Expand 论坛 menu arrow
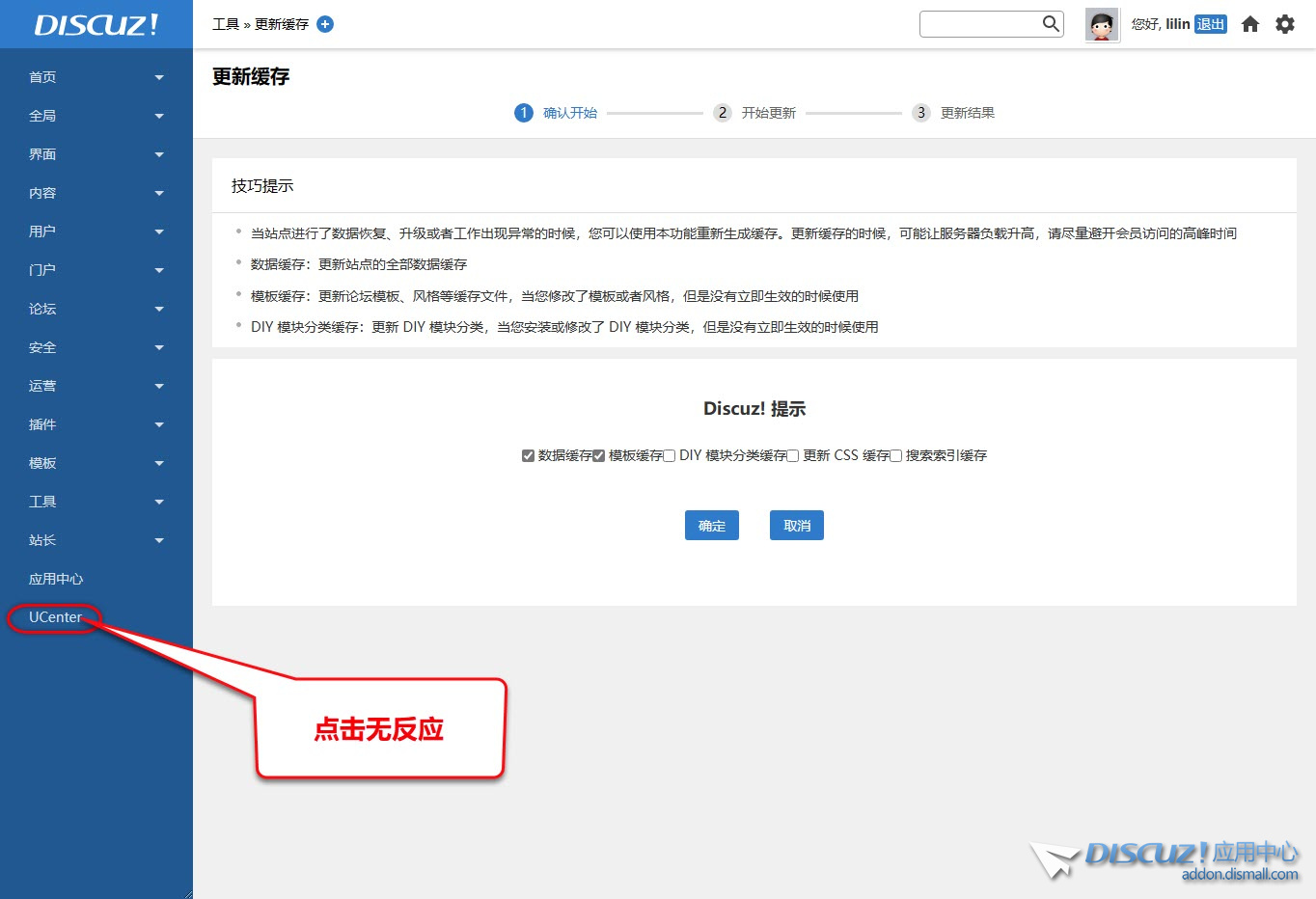 click(x=159, y=309)
